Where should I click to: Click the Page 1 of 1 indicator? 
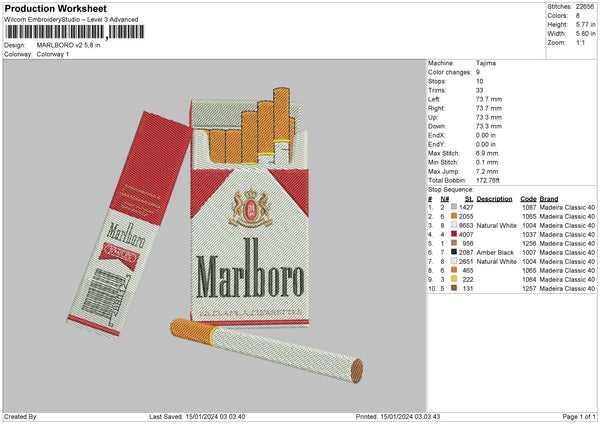[x=579, y=416]
